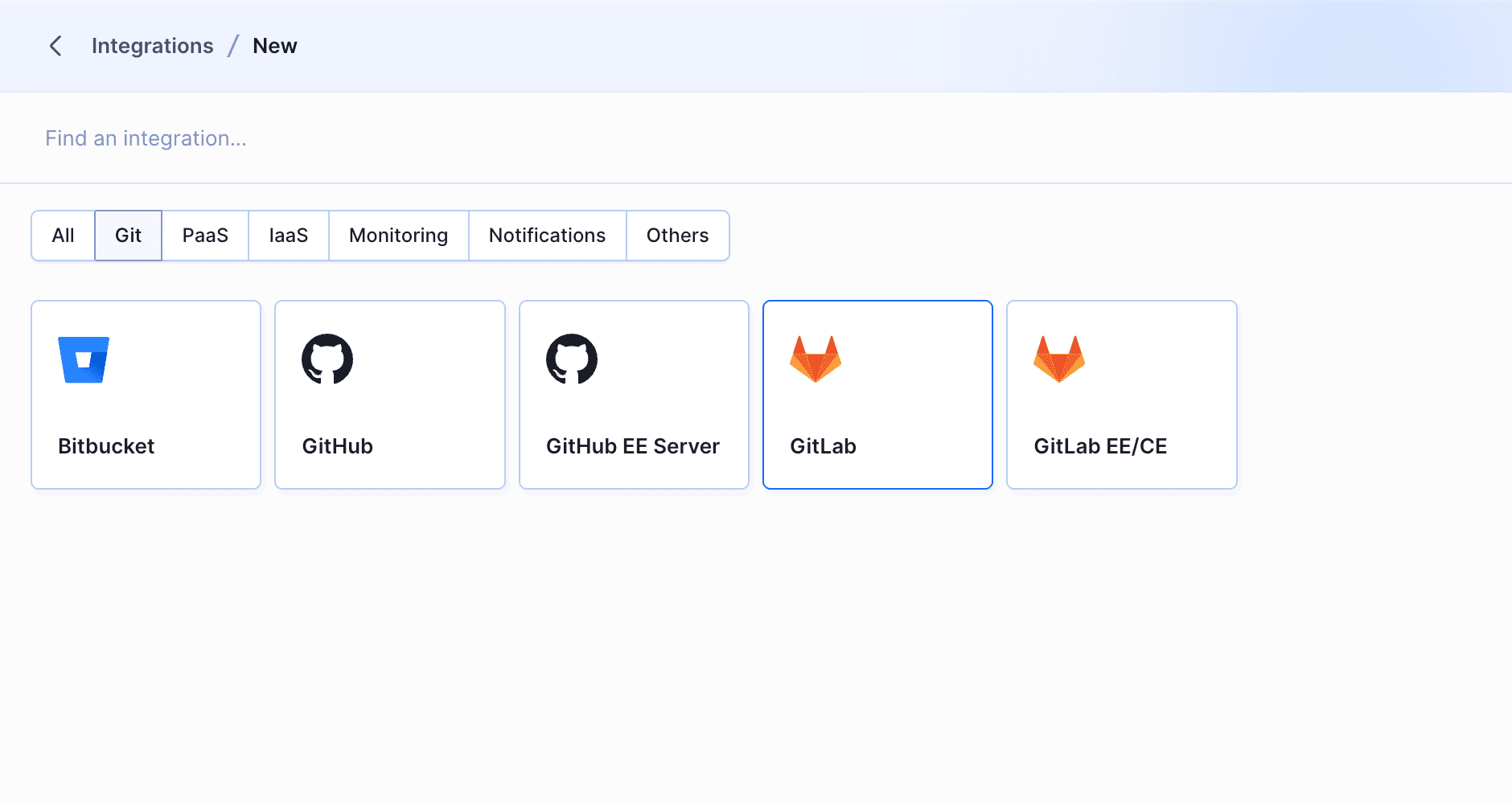Open the Integrations breadcrumb link
Screen dimensions: 1512x804
coord(153,46)
